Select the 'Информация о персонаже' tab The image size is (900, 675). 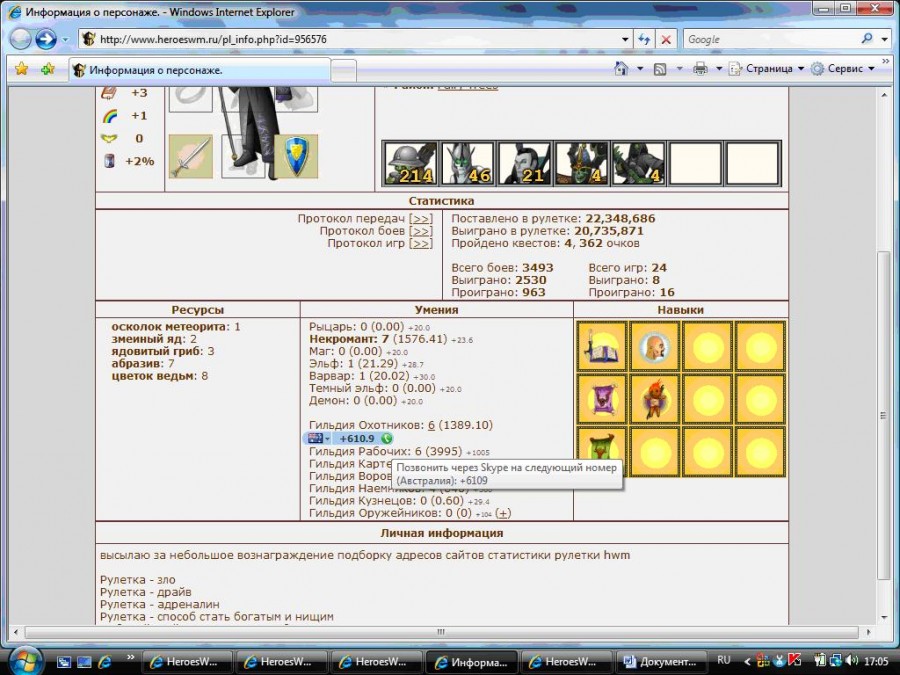[200, 70]
